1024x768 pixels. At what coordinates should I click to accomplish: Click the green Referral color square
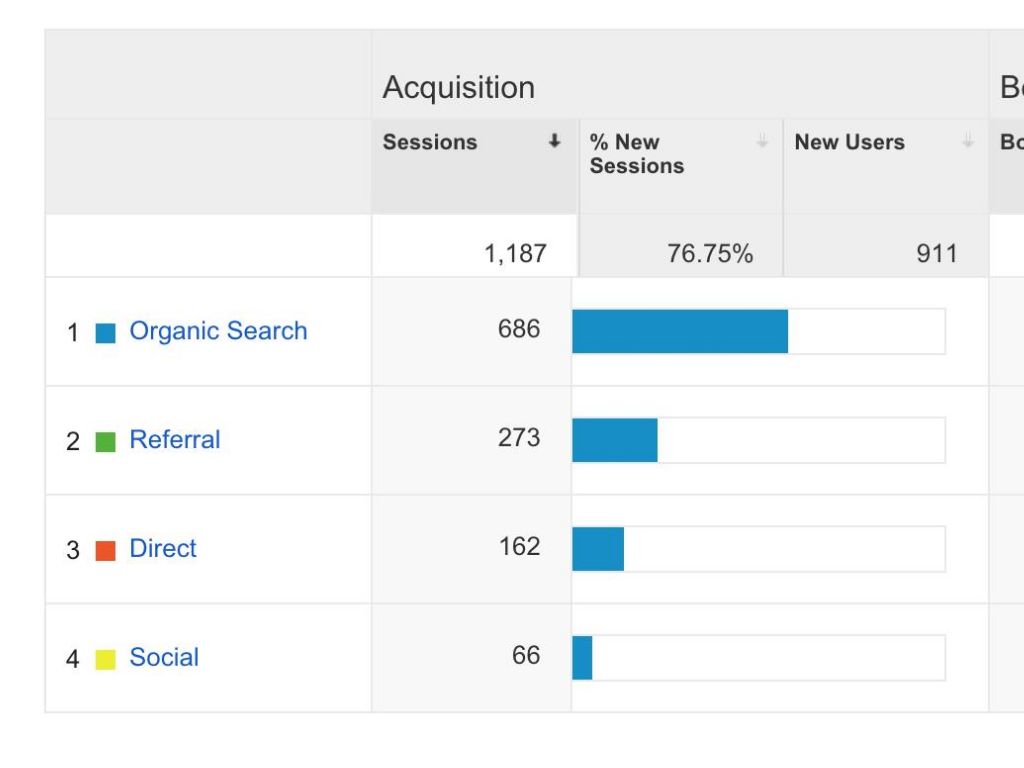105,441
